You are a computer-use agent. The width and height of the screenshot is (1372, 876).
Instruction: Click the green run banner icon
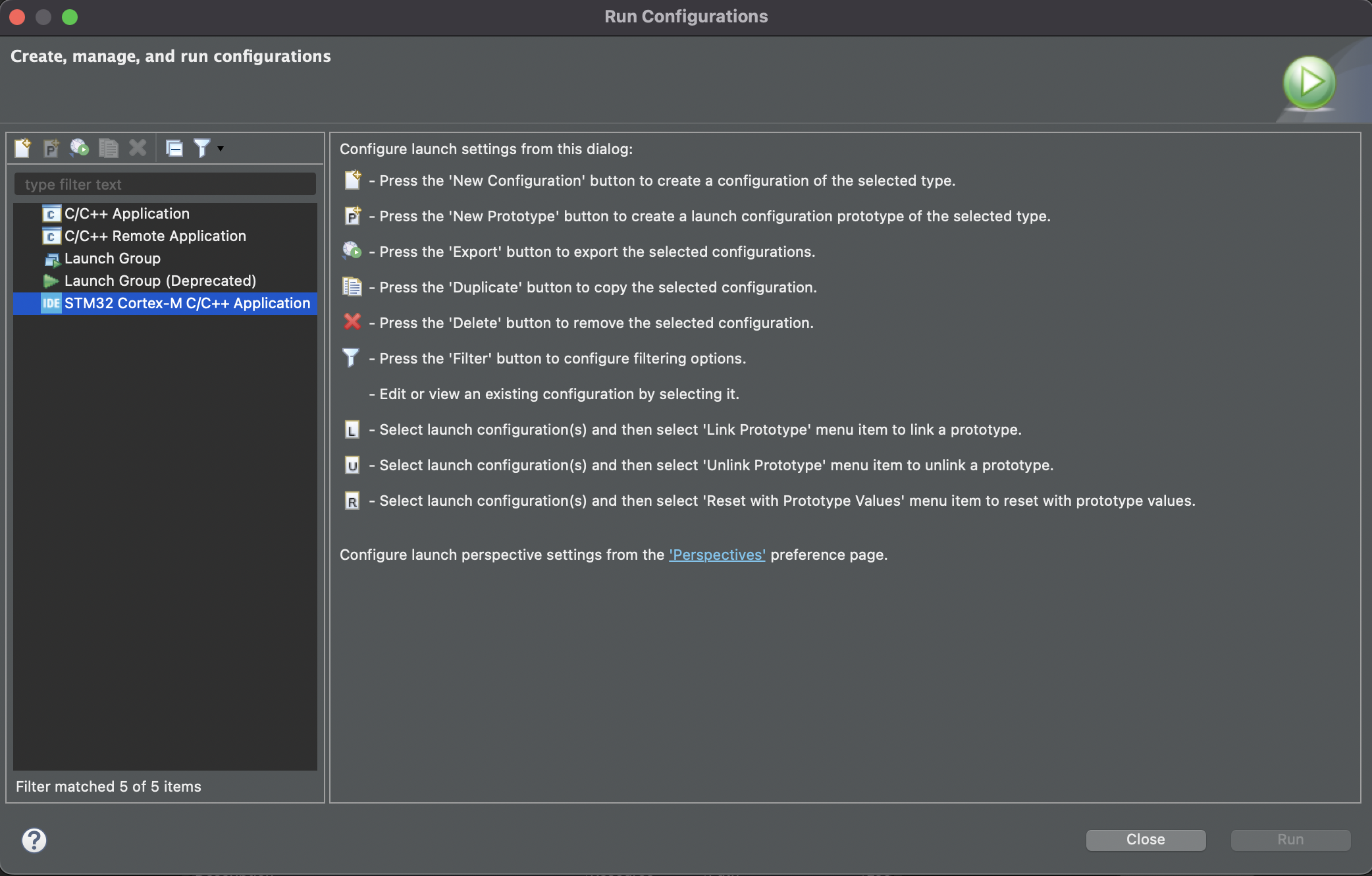pos(1309,83)
